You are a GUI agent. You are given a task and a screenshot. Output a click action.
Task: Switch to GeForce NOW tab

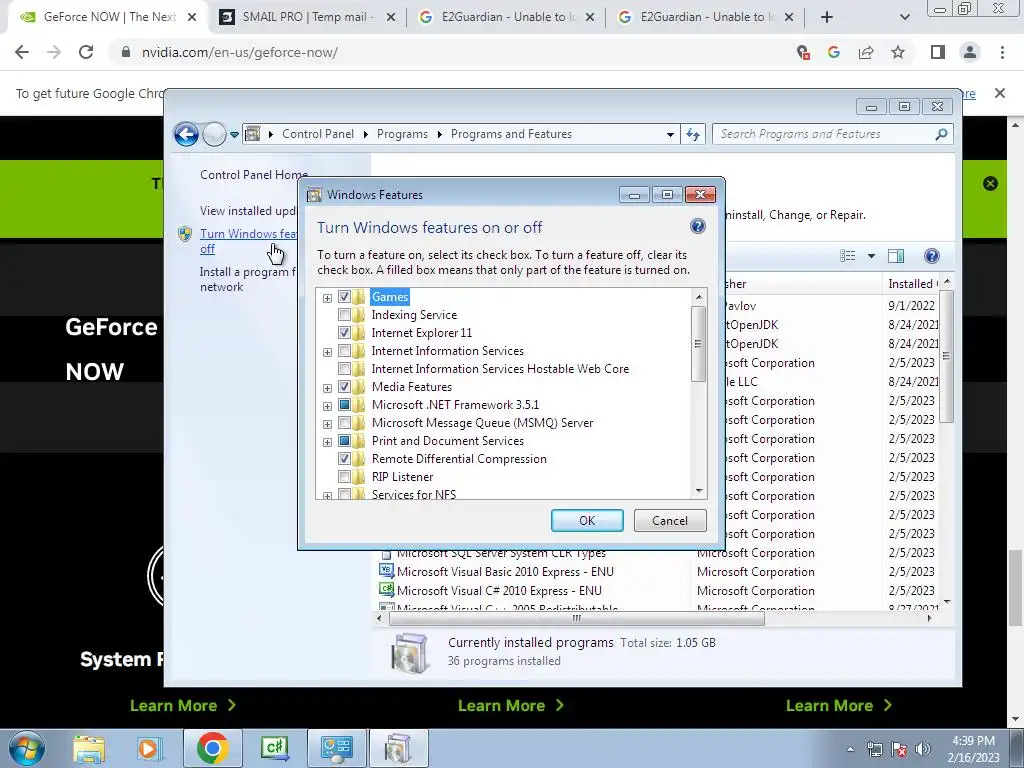tap(109, 17)
